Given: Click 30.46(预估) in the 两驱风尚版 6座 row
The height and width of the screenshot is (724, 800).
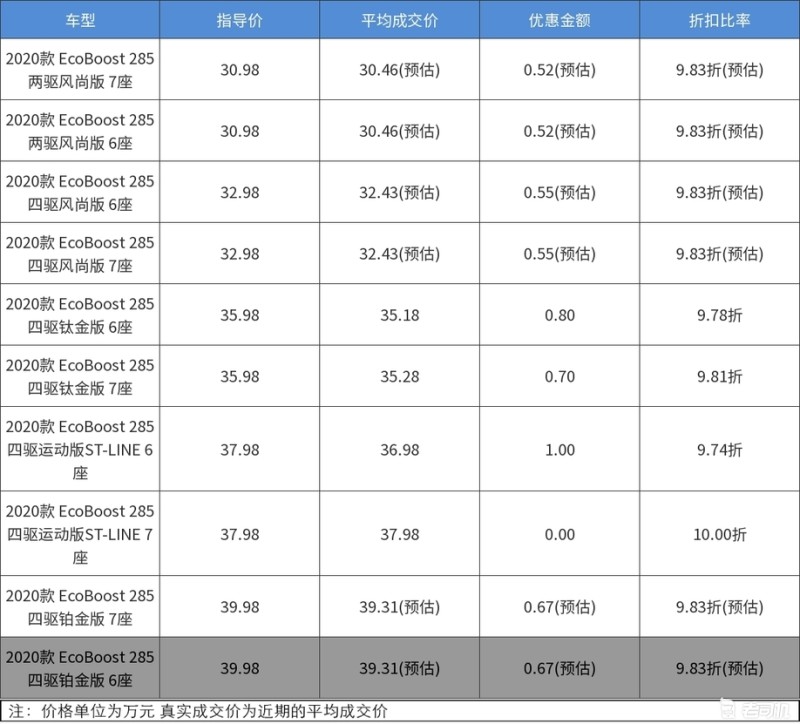Looking at the screenshot, I should pos(399,131).
